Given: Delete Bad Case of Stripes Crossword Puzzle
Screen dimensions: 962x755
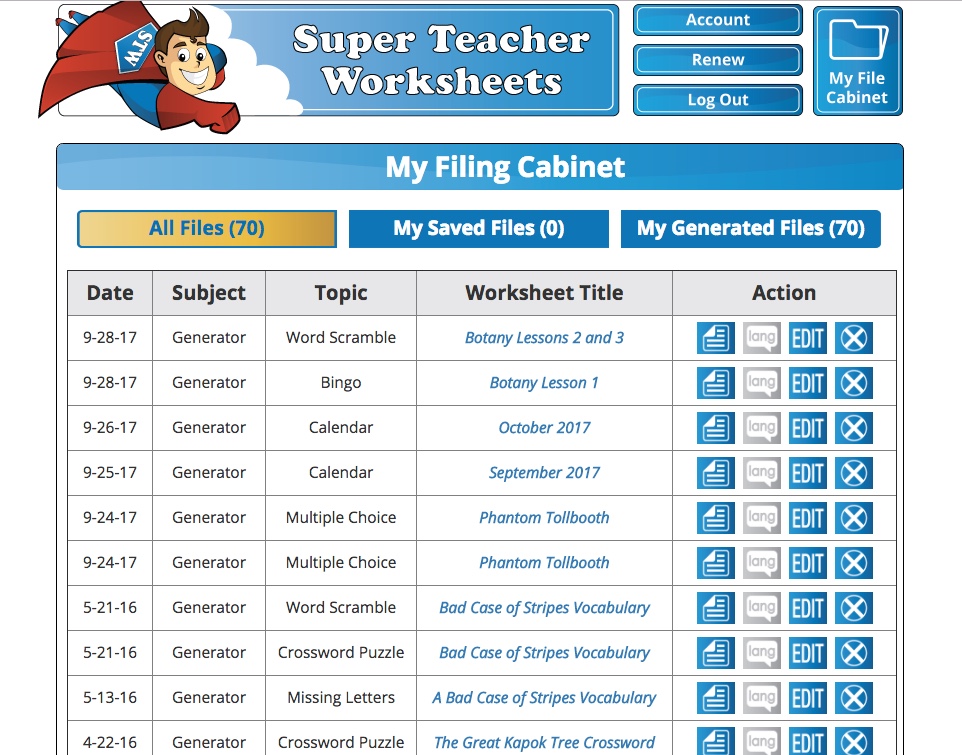Looking at the screenshot, I should (x=853, y=653).
